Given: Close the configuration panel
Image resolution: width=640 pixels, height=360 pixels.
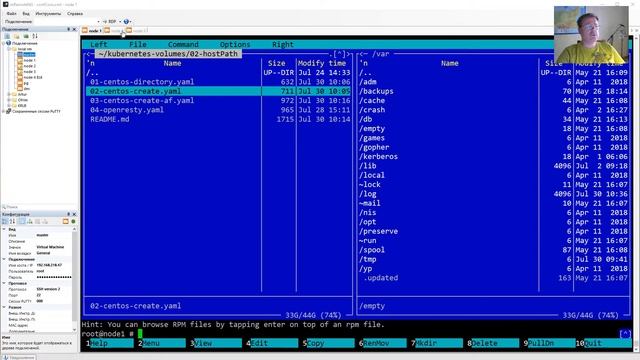Looking at the screenshot, I should coord(74,214).
